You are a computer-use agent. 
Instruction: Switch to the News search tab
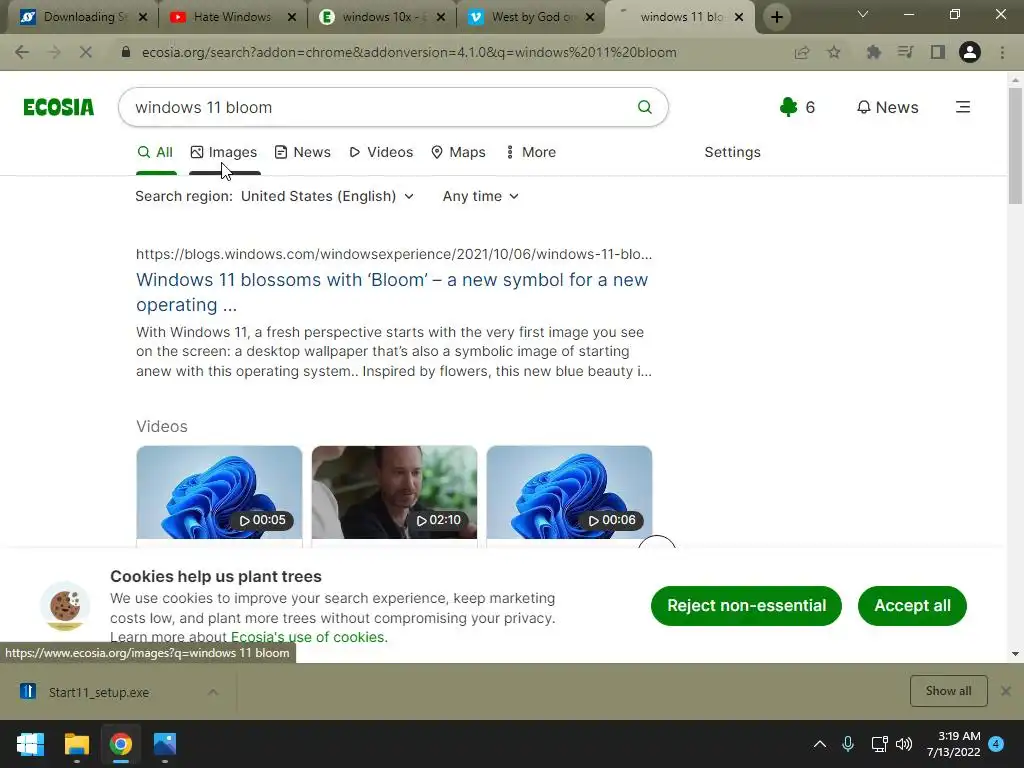tap(303, 152)
